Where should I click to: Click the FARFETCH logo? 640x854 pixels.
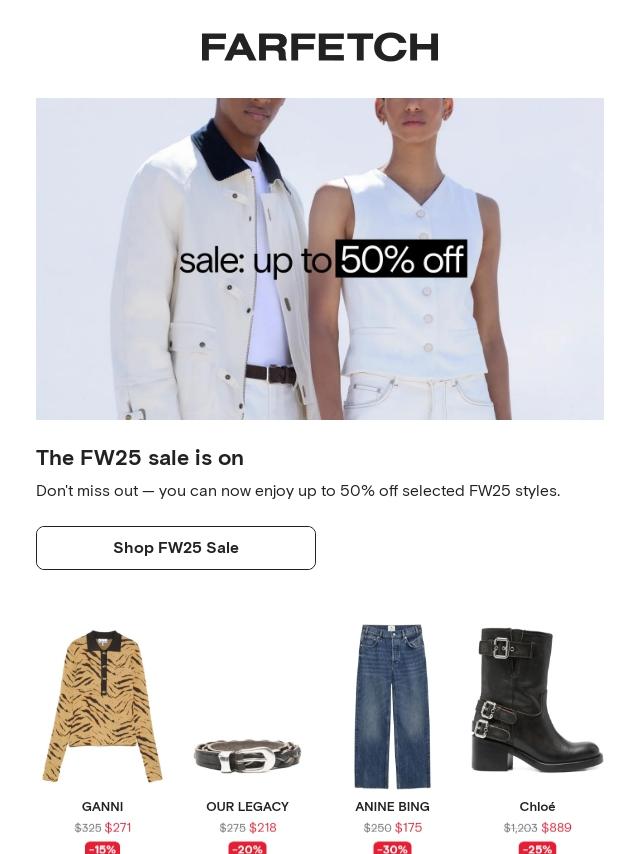[x=320, y=47]
